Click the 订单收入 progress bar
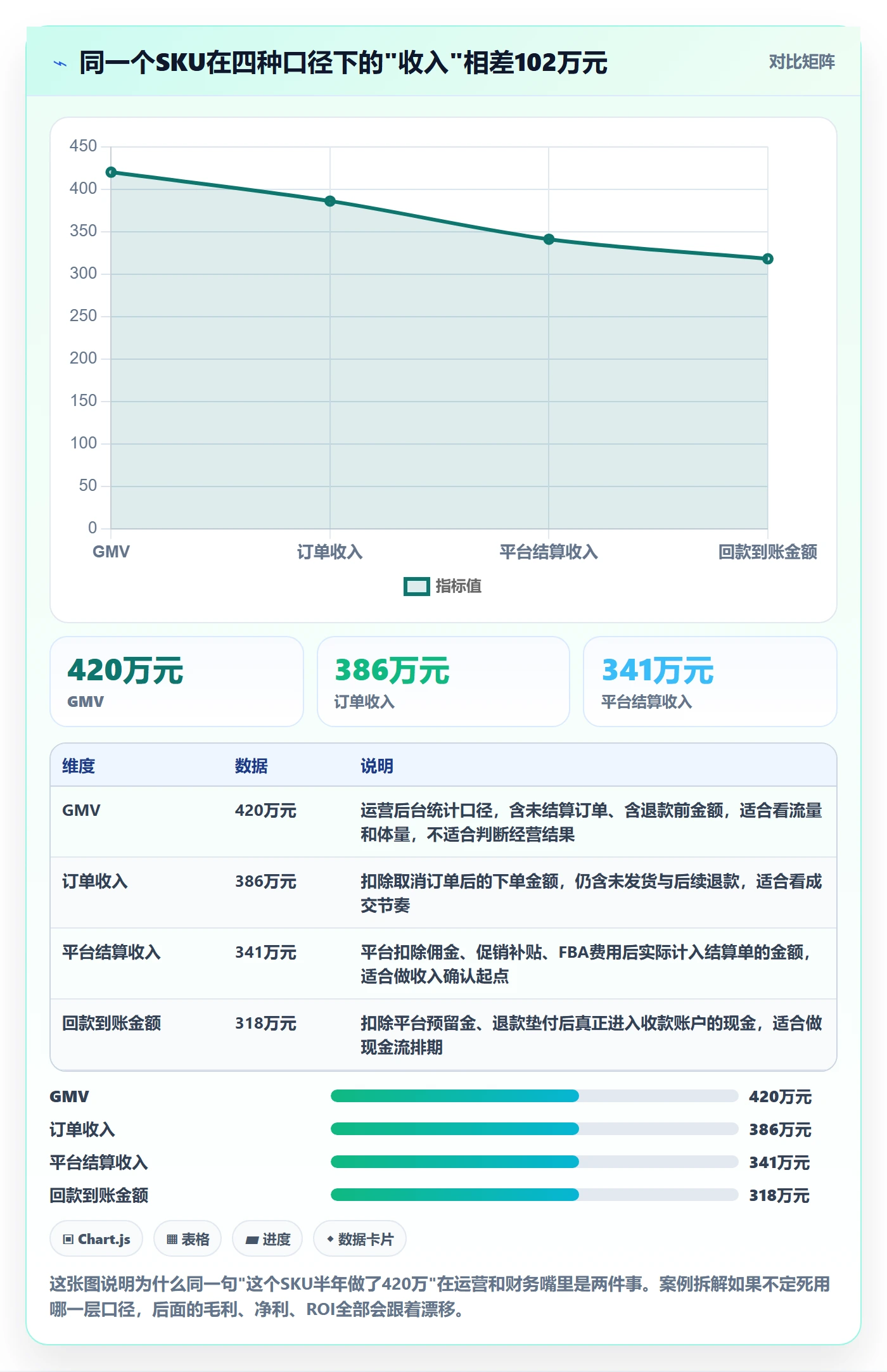 pos(534,1129)
